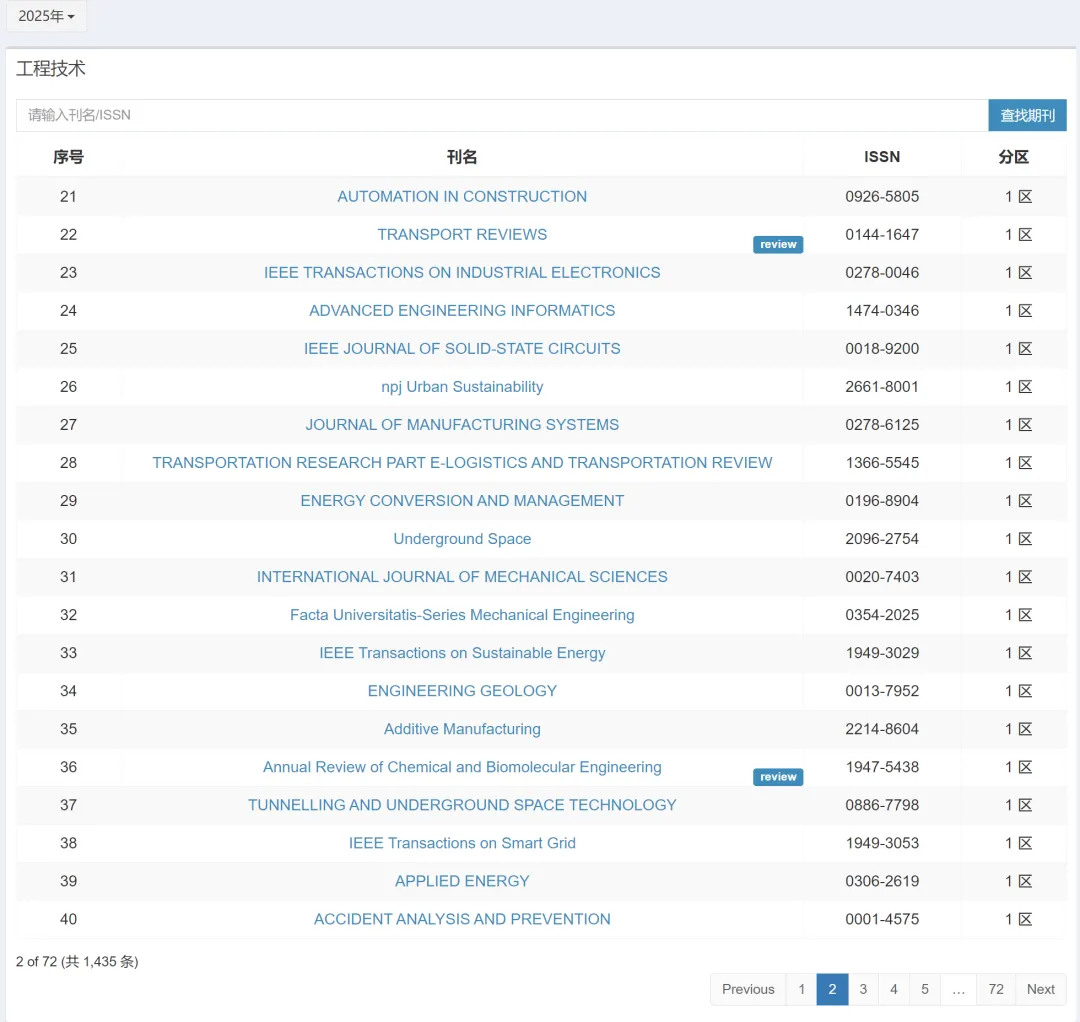Viewport: 1080px width, 1022px height.
Task: Open AUTOMATION IN CONSTRUCTION journal link
Action: coord(462,197)
